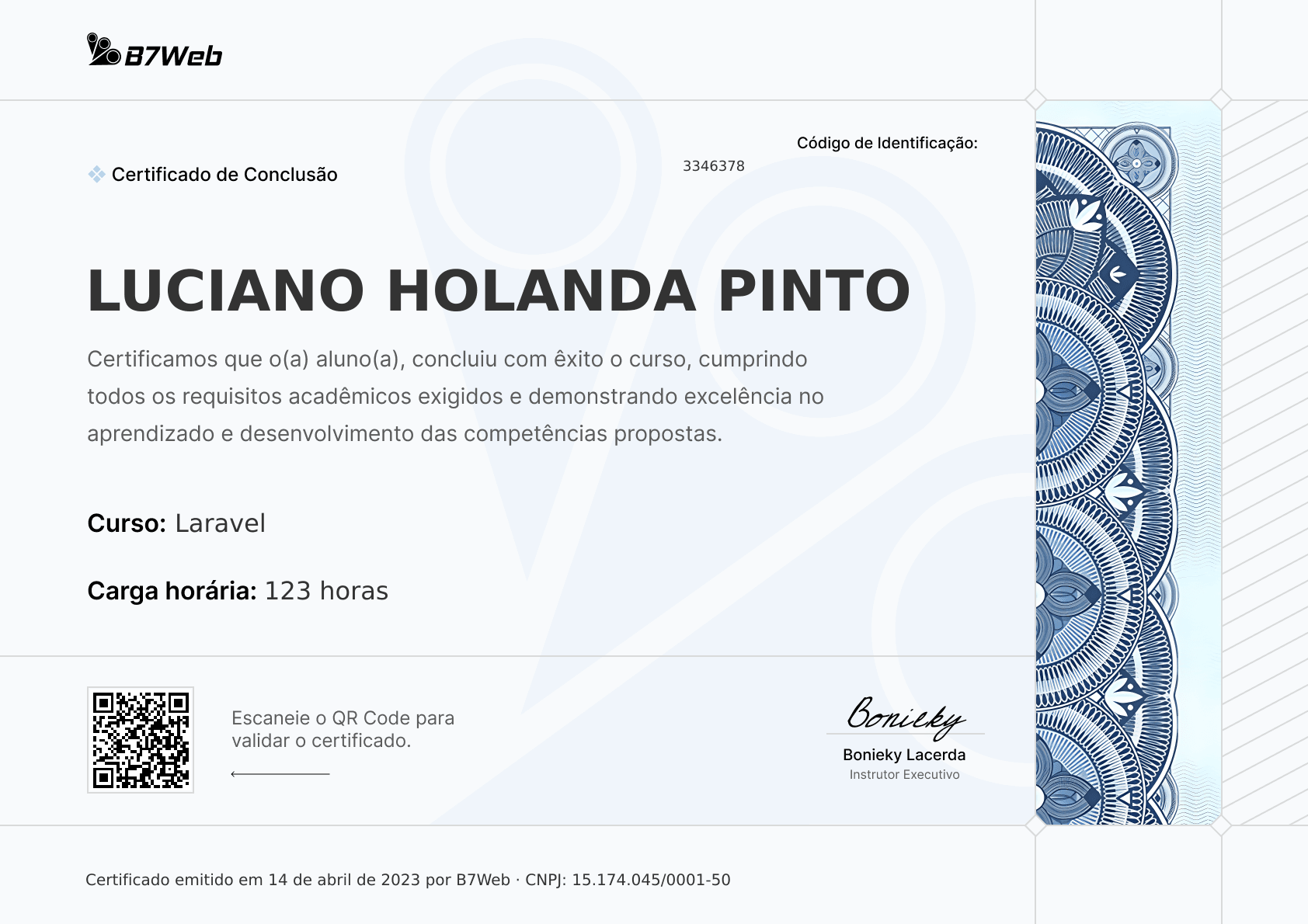The height and width of the screenshot is (924, 1308).
Task: Click the identification code 3346378
Action: 714,166
